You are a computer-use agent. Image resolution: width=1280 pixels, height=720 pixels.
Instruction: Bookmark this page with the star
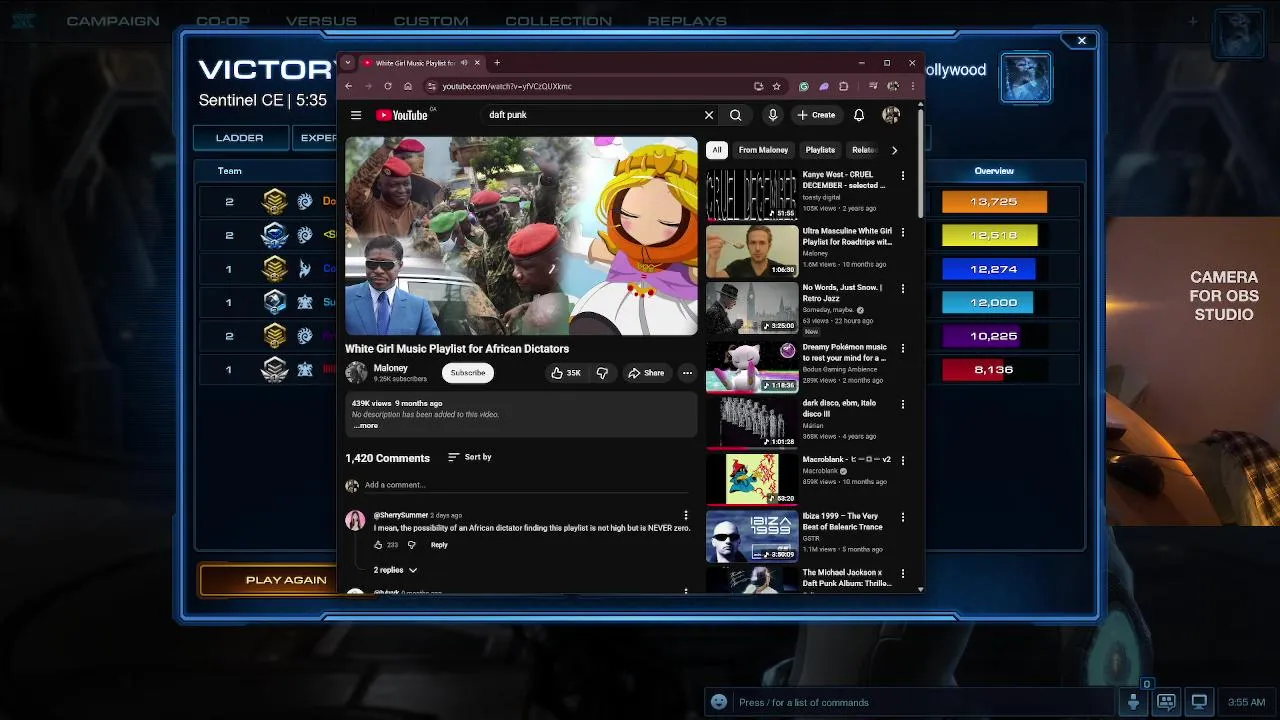pos(776,86)
